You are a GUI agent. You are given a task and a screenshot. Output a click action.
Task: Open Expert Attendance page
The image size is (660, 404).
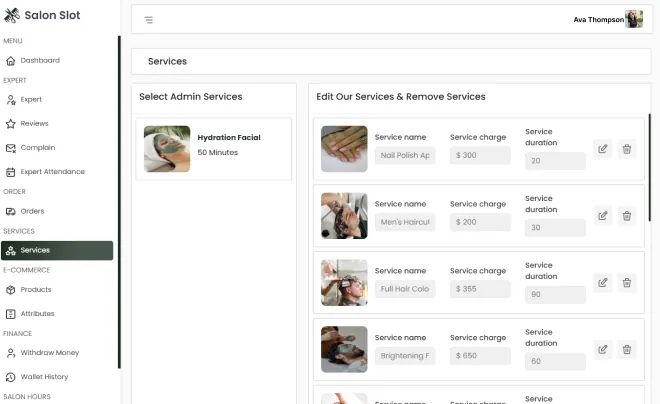pos(57,172)
